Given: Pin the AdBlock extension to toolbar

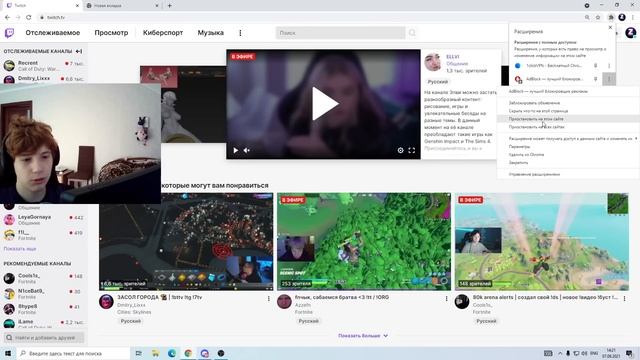Looking at the screenshot, I should point(596,79).
